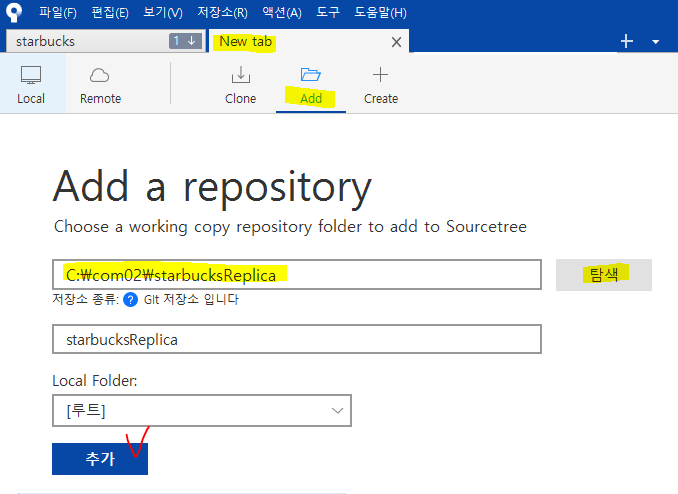
Task: Click the 'Add a repository' heading
Action: coord(212,187)
